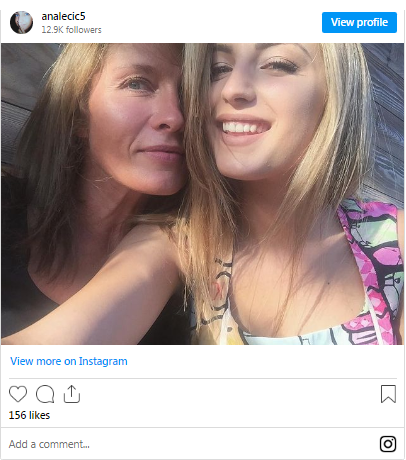406x460 pixels.
Task: Click the word likes below the heart
Action: 39,415
